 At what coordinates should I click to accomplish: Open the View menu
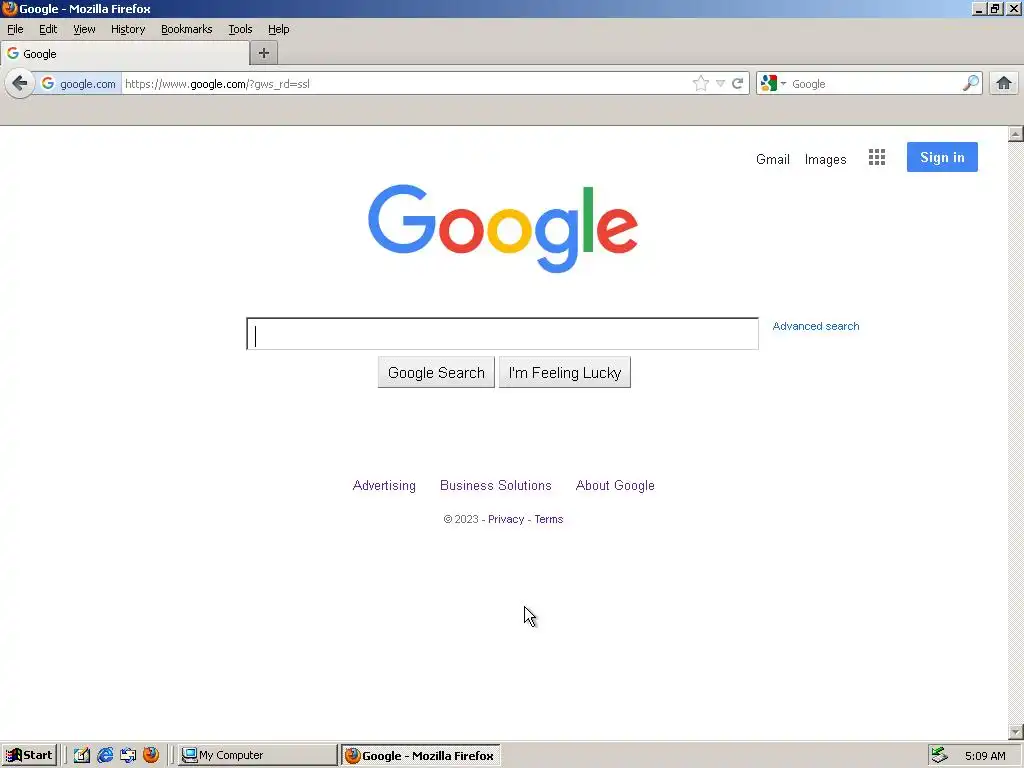[84, 29]
